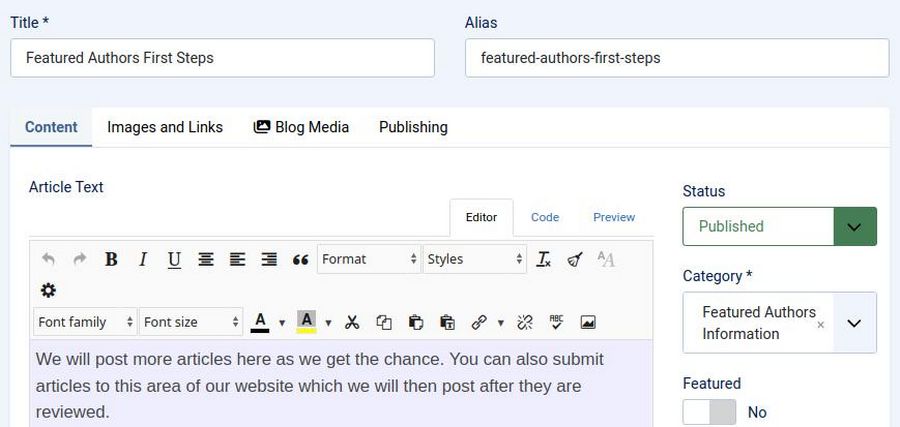
Task: Open the Status dropdown showing Published
Action: (779, 227)
